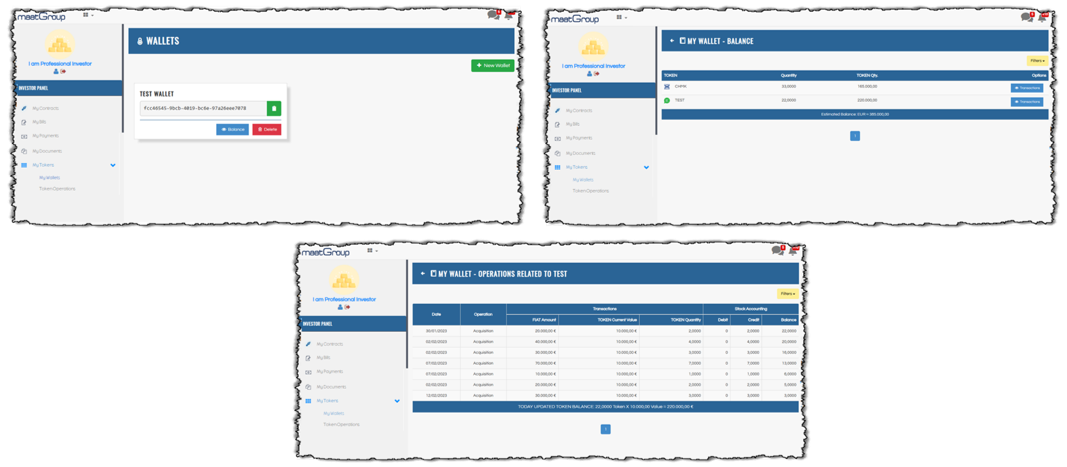Open notifications bell on Balance screen
Image resolution: width=1067 pixels, height=467 pixels.
click(x=1041, y=17)
